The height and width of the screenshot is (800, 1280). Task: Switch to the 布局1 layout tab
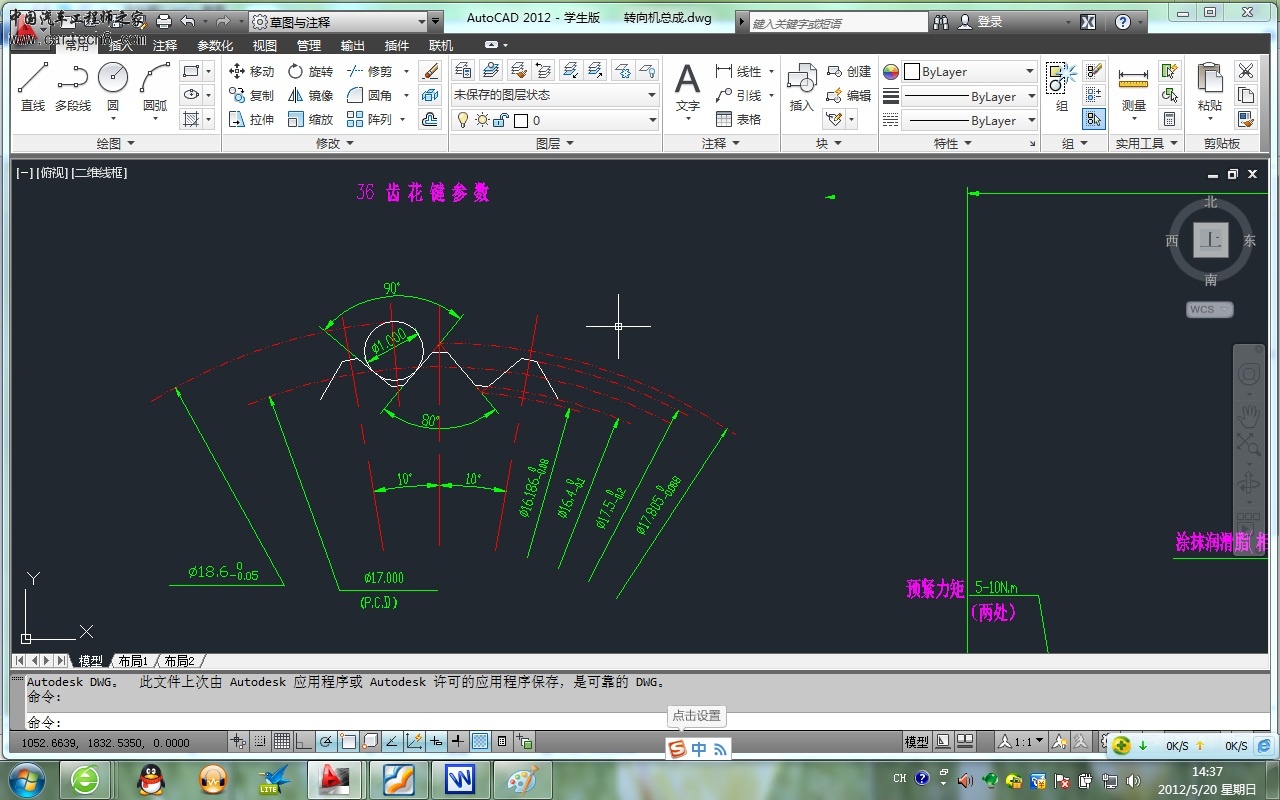click(x=133, y=661)
